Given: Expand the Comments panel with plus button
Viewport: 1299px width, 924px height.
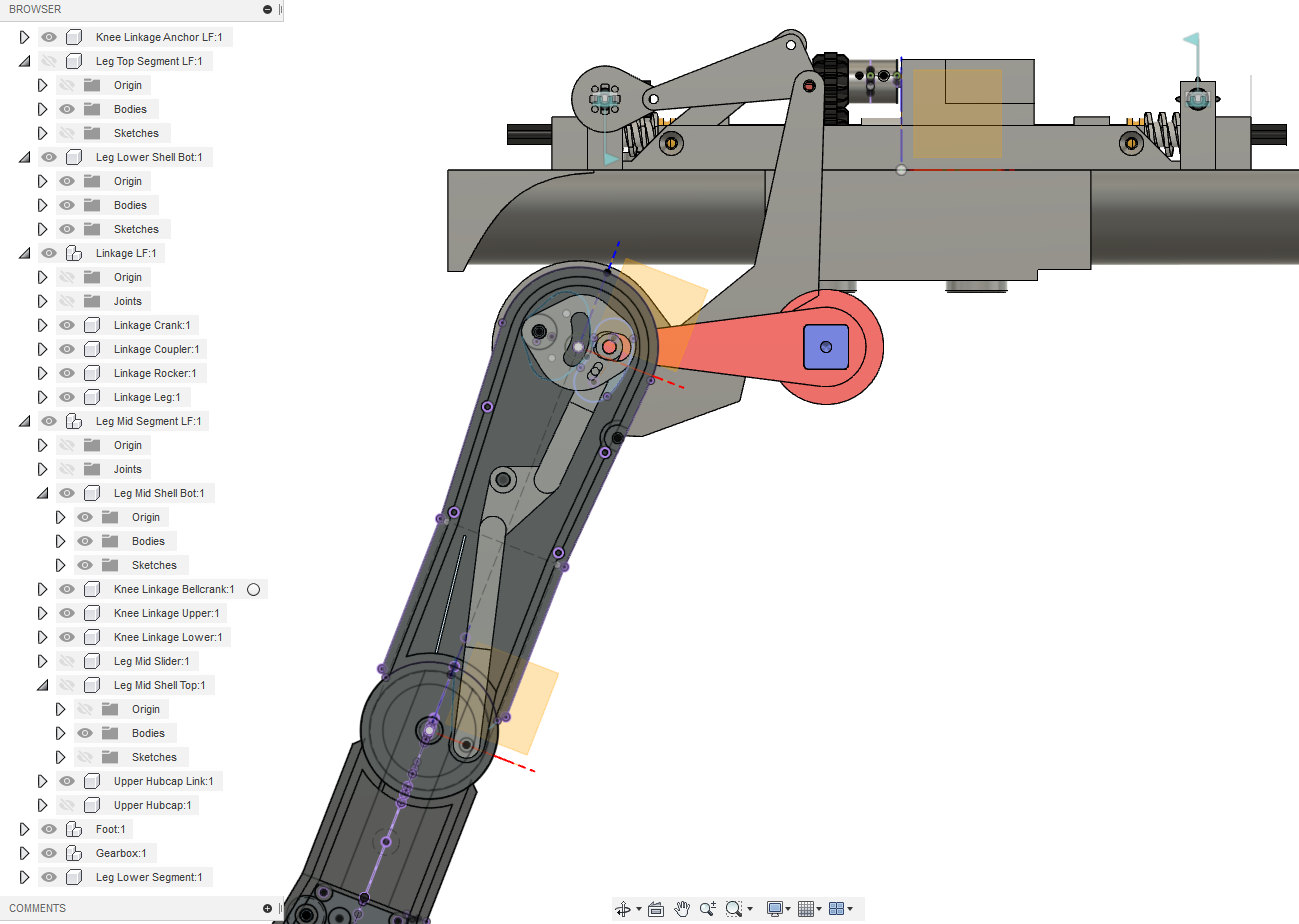Looking at the screenshot, I should coord(267,908).
